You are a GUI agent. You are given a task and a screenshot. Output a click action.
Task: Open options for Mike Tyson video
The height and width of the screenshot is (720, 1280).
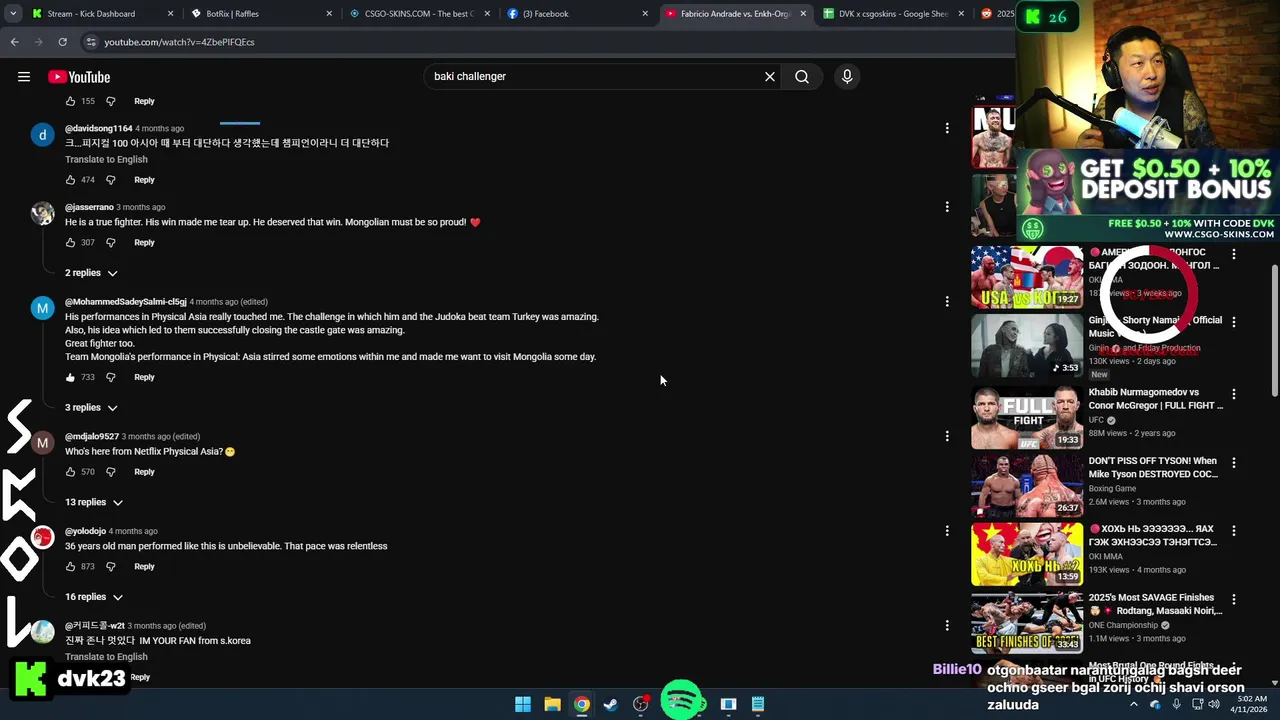1234,463
